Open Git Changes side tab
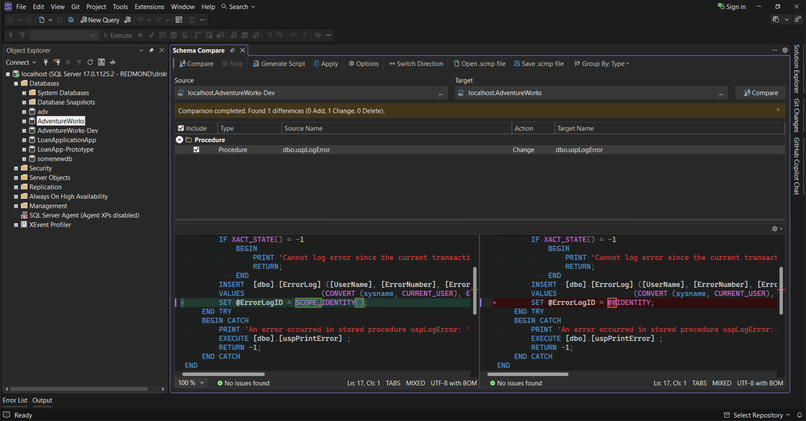Viewport: 806px width, 421px height. 796,115
